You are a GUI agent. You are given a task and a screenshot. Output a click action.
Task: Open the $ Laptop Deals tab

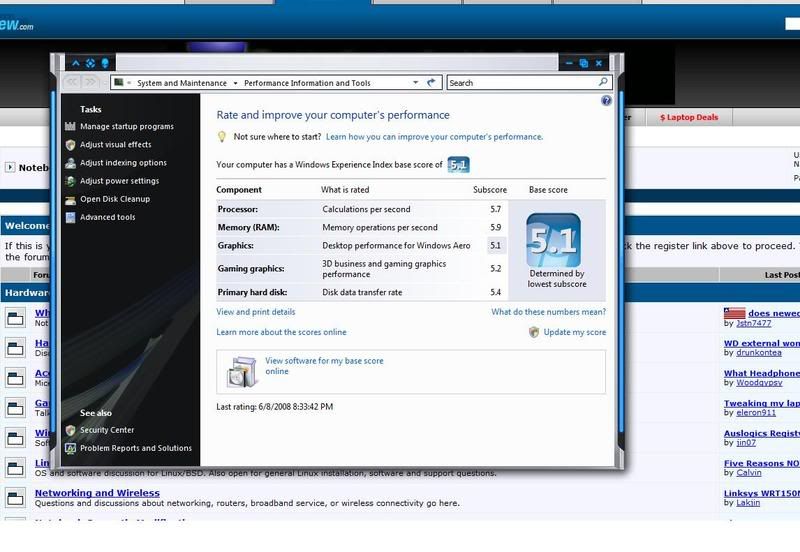(x=689, y=117)
